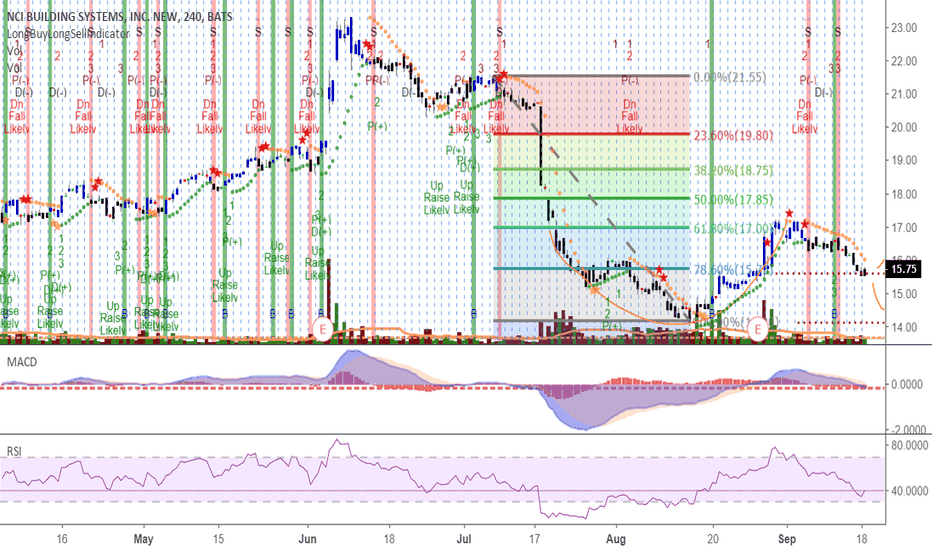The height and width of the screenshot is (550, 932).
Task: Click the earnings 'E' marker near June
Action: tap(323, 329)
